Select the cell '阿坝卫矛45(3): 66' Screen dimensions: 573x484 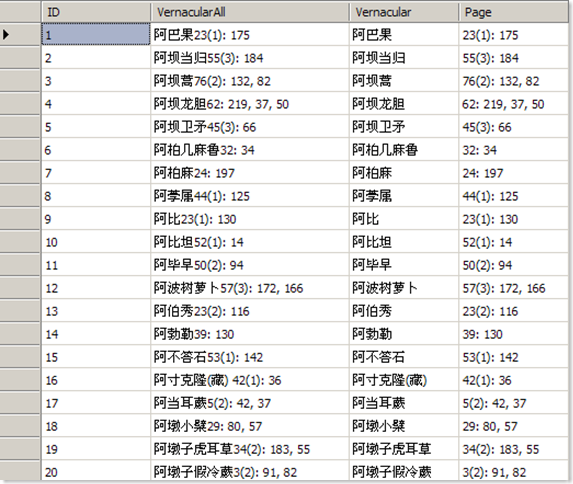click(250, 127)
